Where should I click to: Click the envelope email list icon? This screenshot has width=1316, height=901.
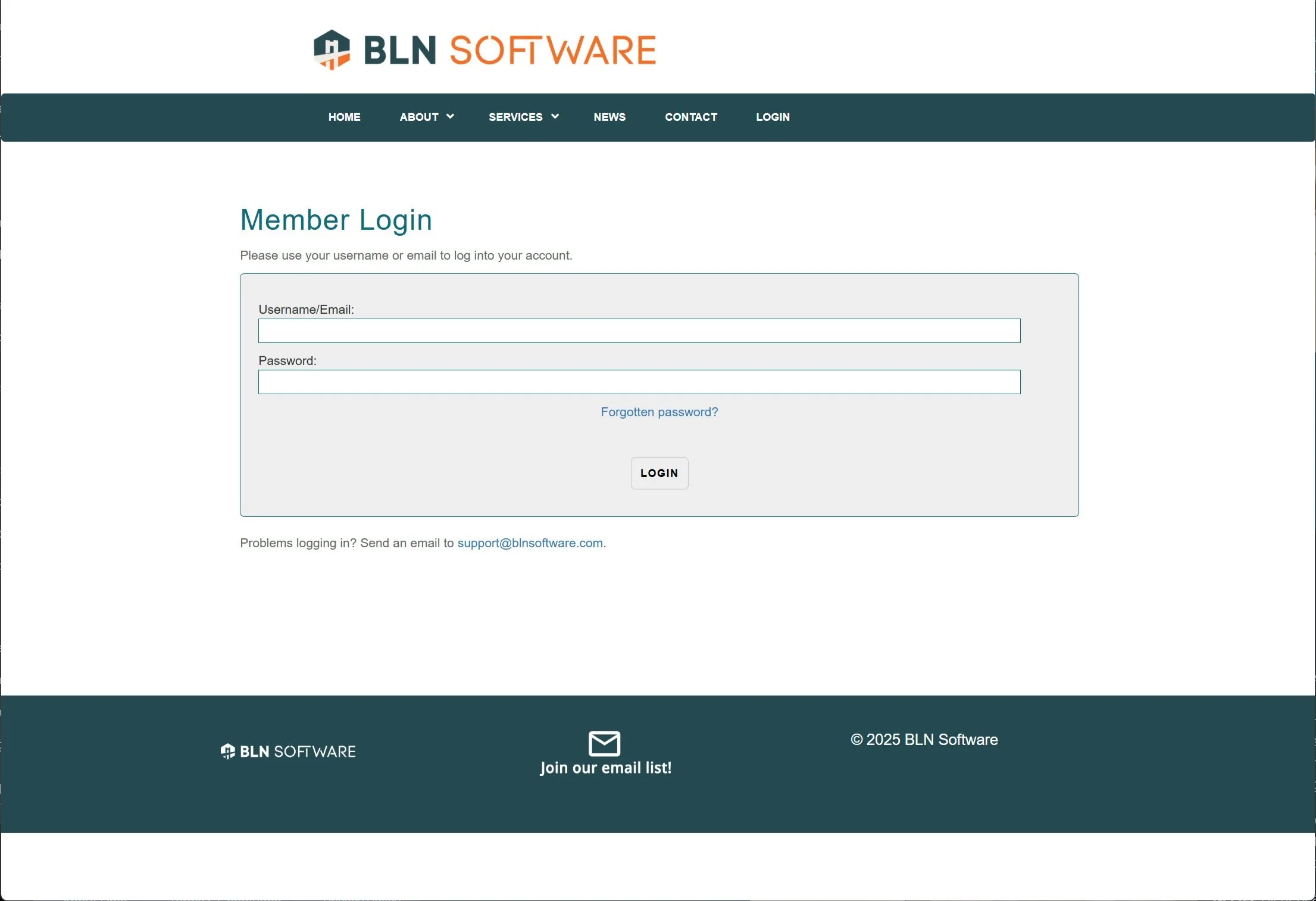click(604, 743)
